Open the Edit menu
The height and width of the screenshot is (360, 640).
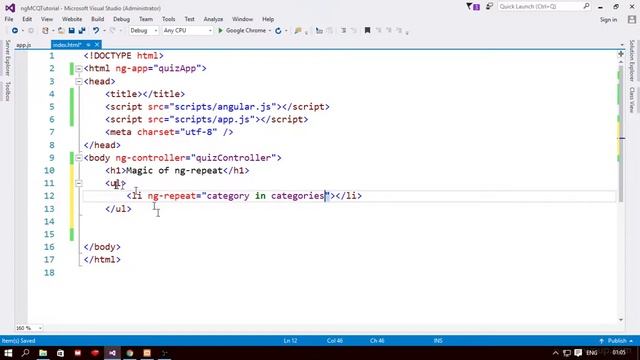click(x=27, y=19)
